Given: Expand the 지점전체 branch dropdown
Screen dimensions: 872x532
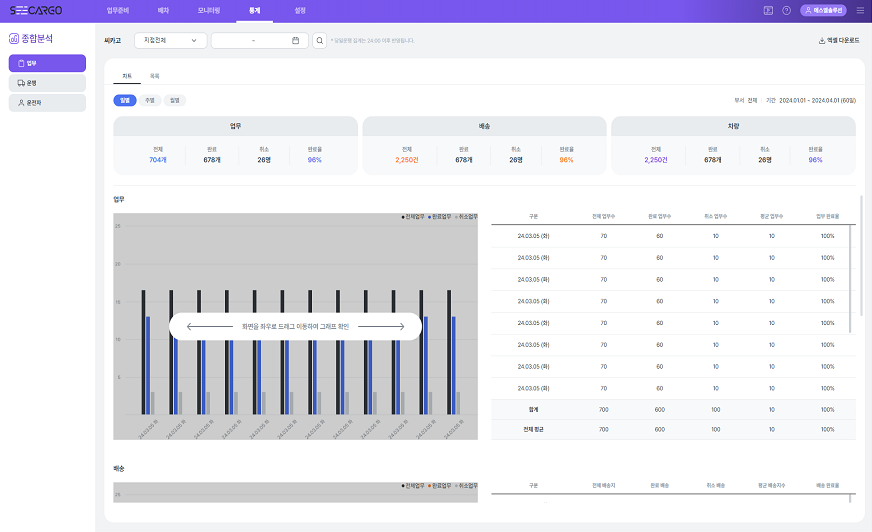Looking at the screenshot, I should (169, 41).
